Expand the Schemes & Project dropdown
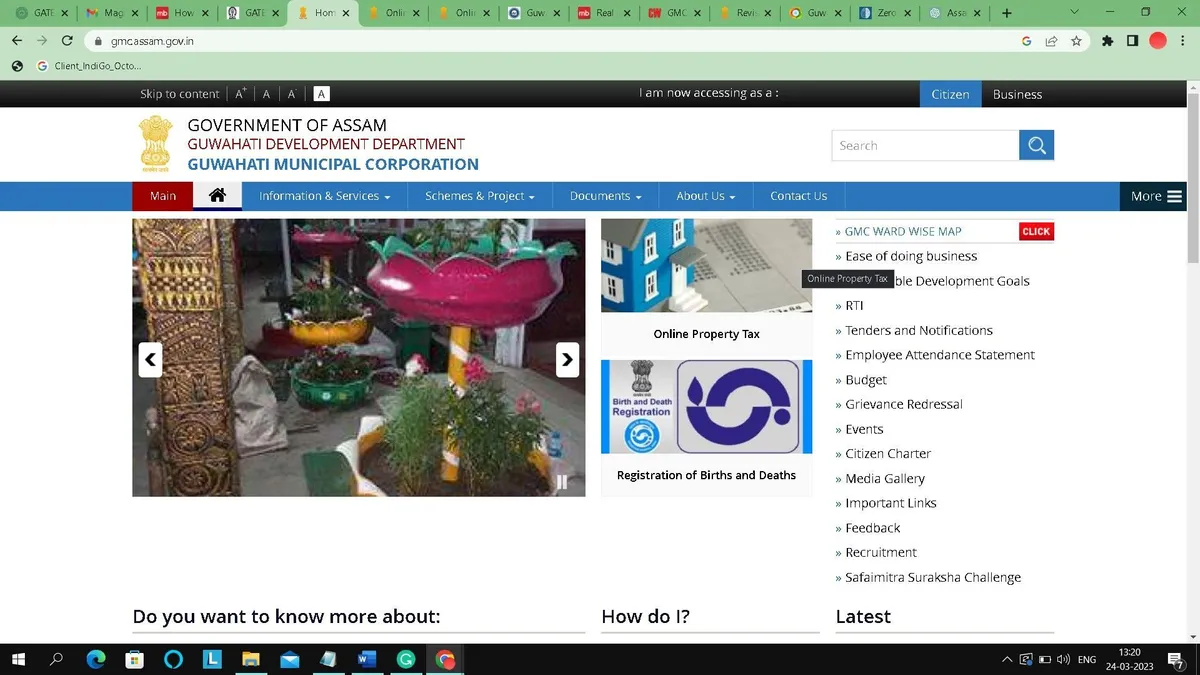This screenshot has width=1200, height=675. tap(480, 196)
